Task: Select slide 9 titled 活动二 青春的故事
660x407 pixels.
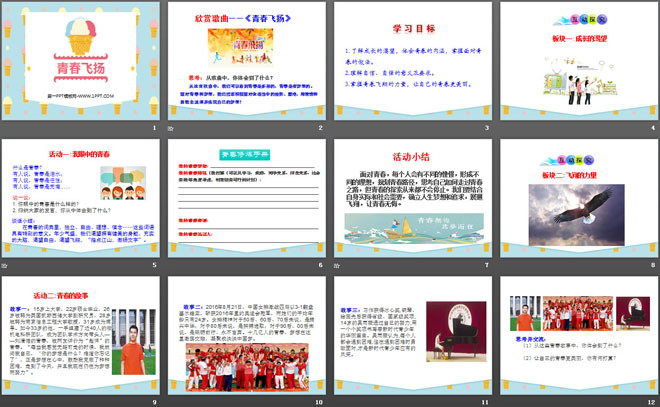Action: click(81, 335)
